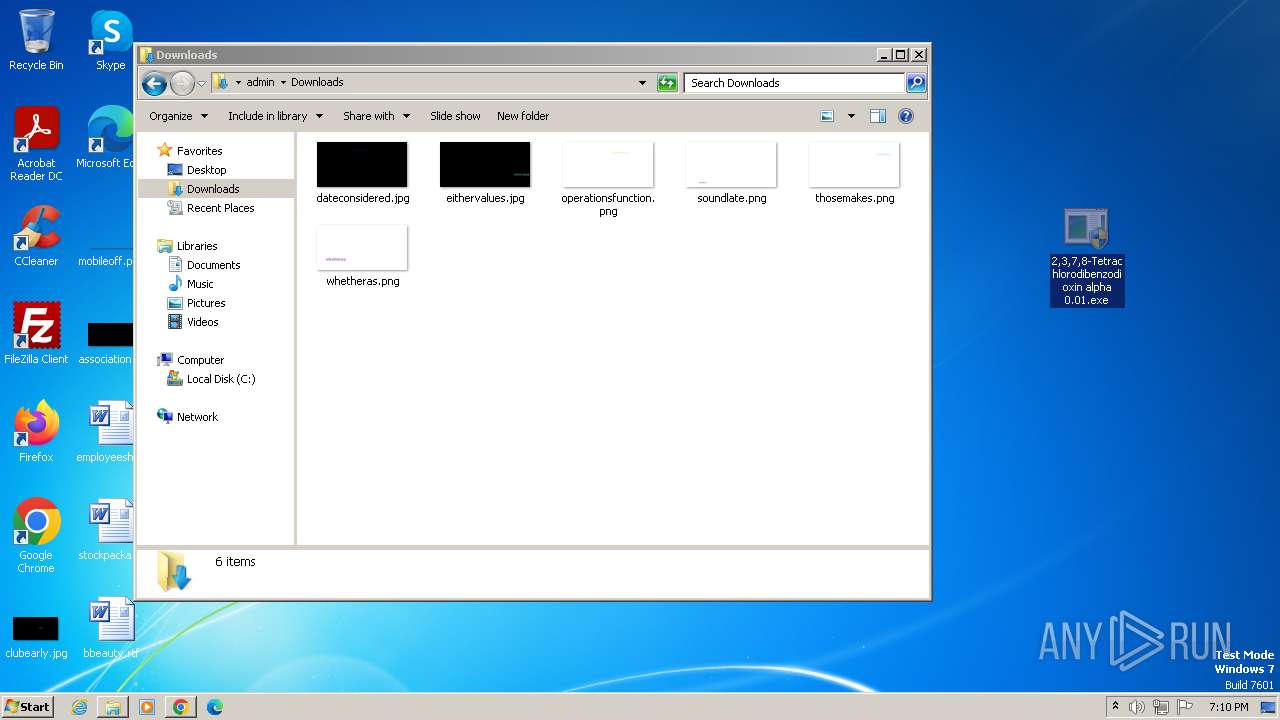Select the eithervalues.jpg thumbnail

[485, 165]
